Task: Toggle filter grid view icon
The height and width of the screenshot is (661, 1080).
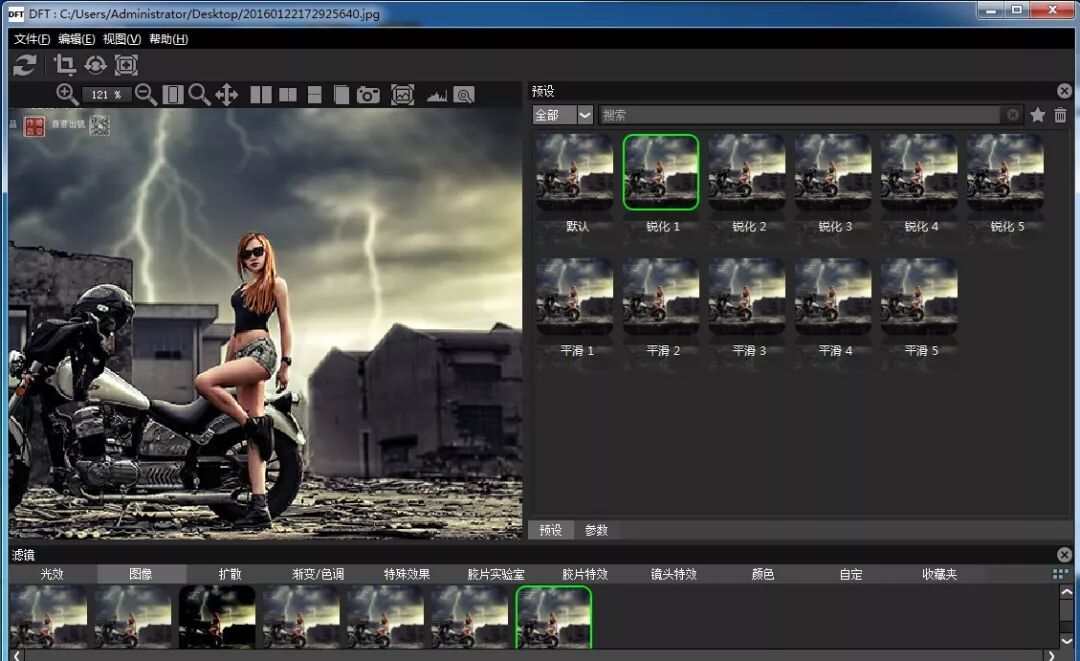Action: pos(1060,574)
